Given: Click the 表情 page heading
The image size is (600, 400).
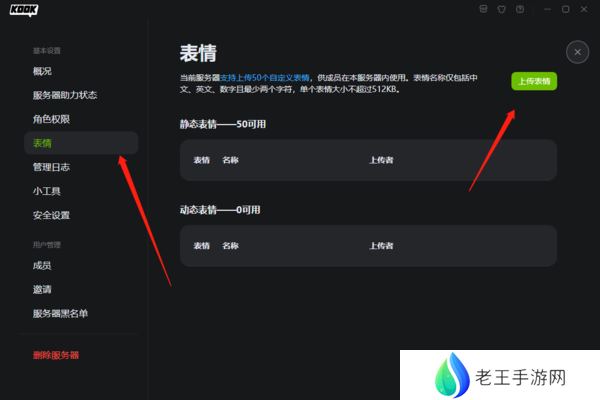Looking at the screenshot, I should click(198, 53).
